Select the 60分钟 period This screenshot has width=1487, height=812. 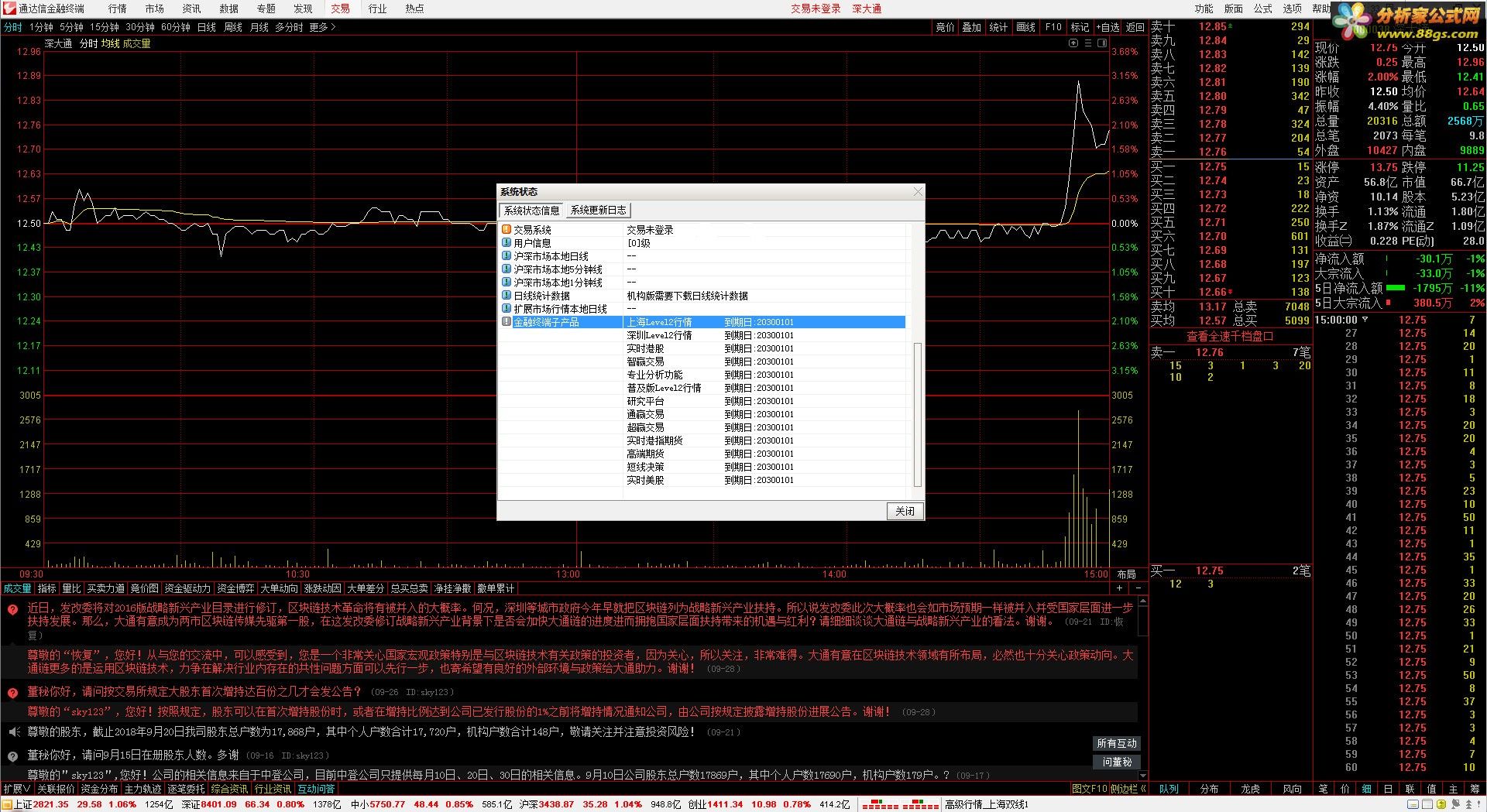pyautogui.click(x=176, y=27)
